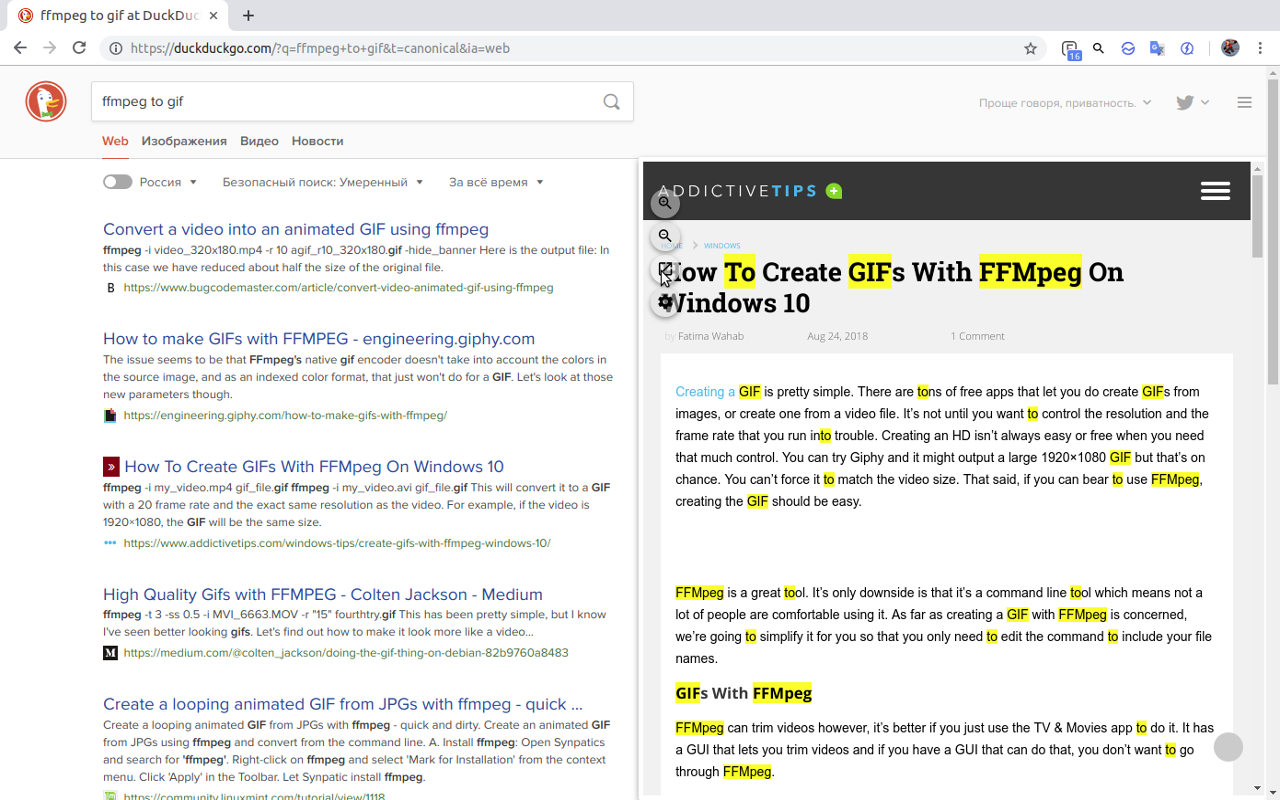Open the AddictiveTips hamburger menu
Image resolution: width=1280 pixels, height=800 pixels.
pos(1215,191)
